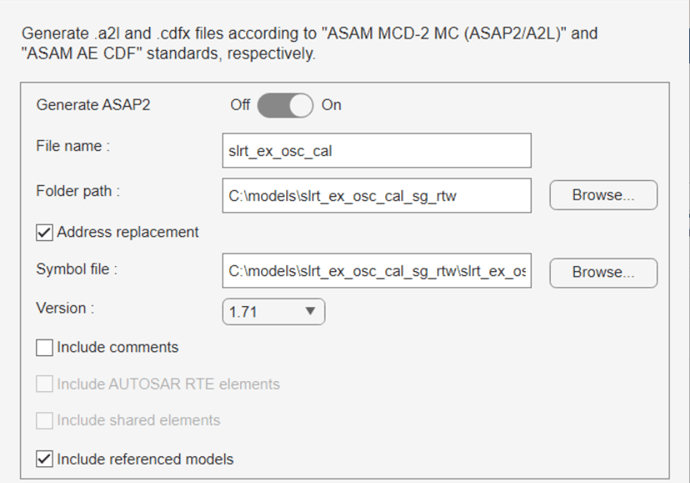690x483 pixels.
Task: Click inside the Symbol file text field
Action: pyautogui.click(x=377, y=271)
